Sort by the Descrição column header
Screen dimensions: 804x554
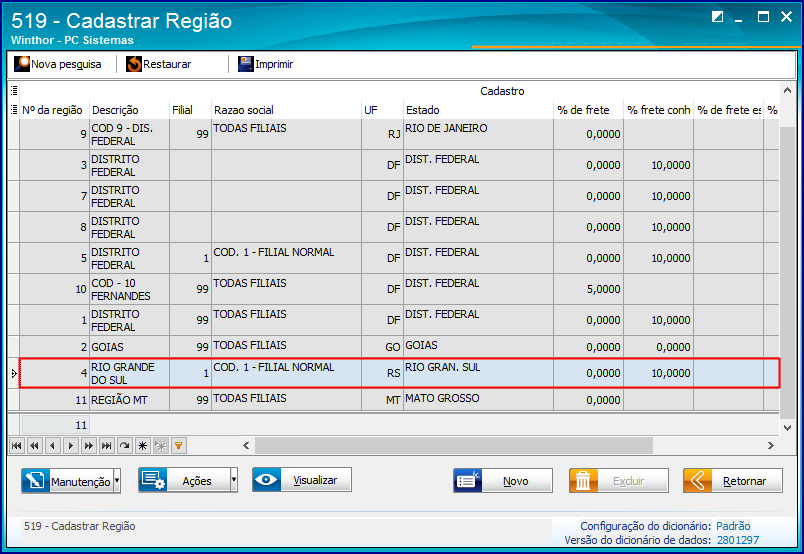(129, 110)
